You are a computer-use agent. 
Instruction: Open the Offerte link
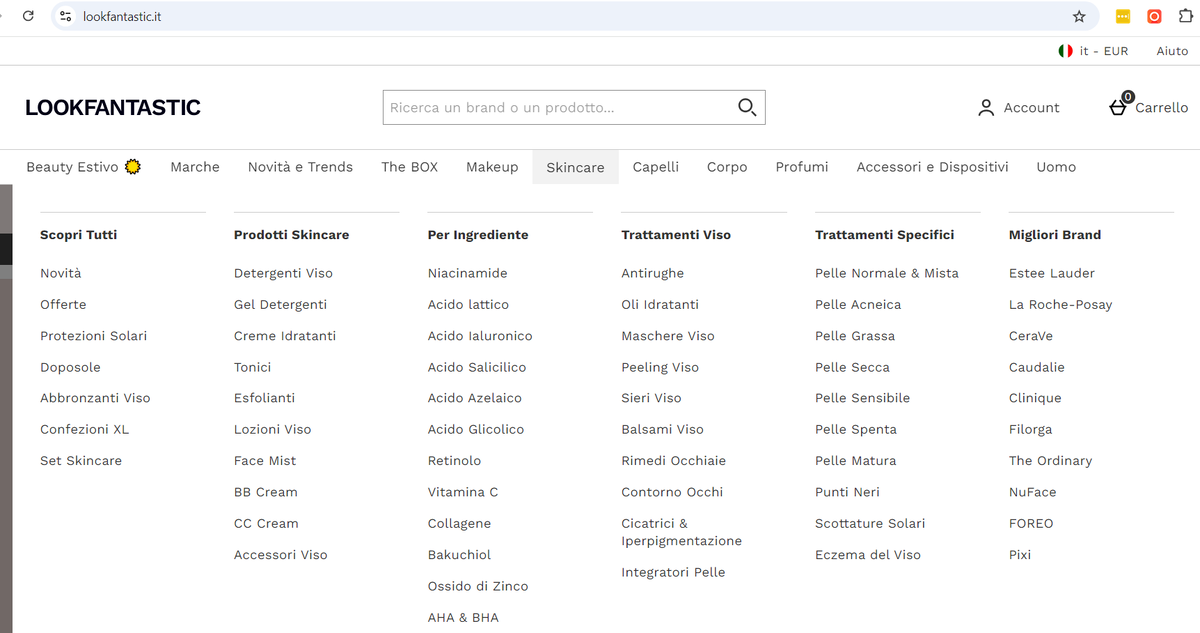63,304
